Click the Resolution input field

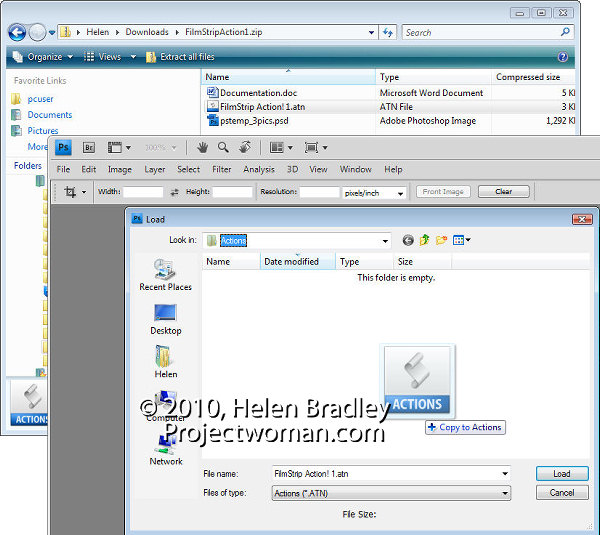[320, 192]
